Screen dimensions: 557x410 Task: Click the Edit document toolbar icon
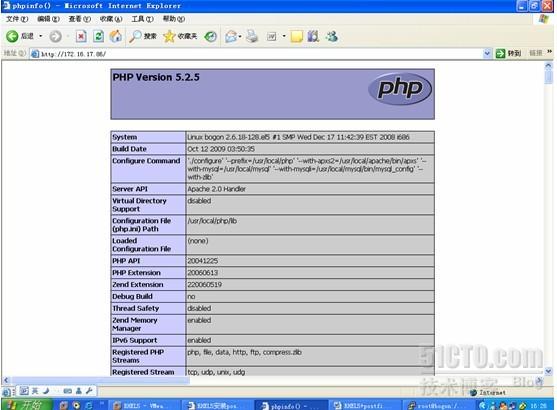272,36
